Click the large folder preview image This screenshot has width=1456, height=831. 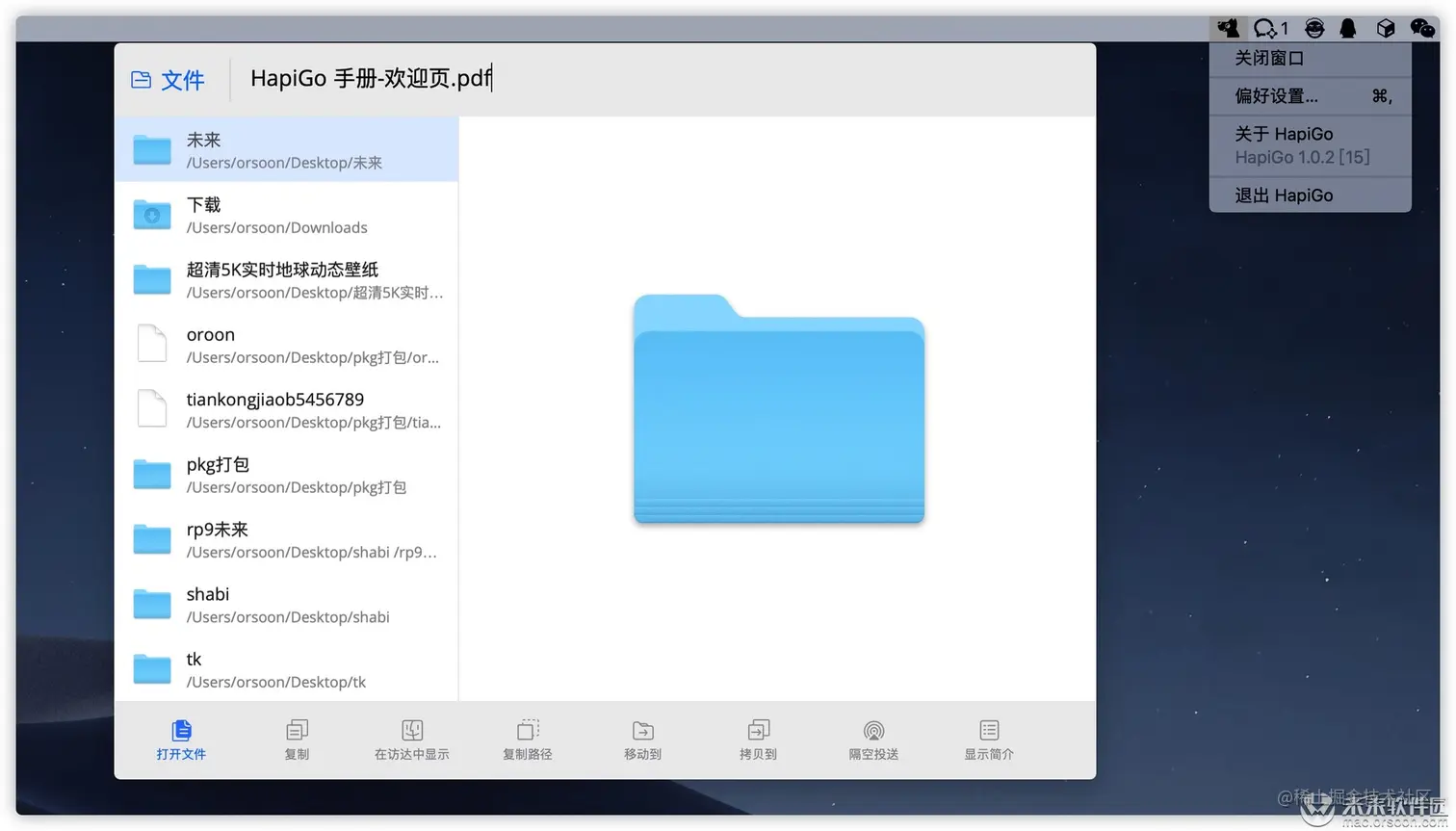(x=779, y=409)
